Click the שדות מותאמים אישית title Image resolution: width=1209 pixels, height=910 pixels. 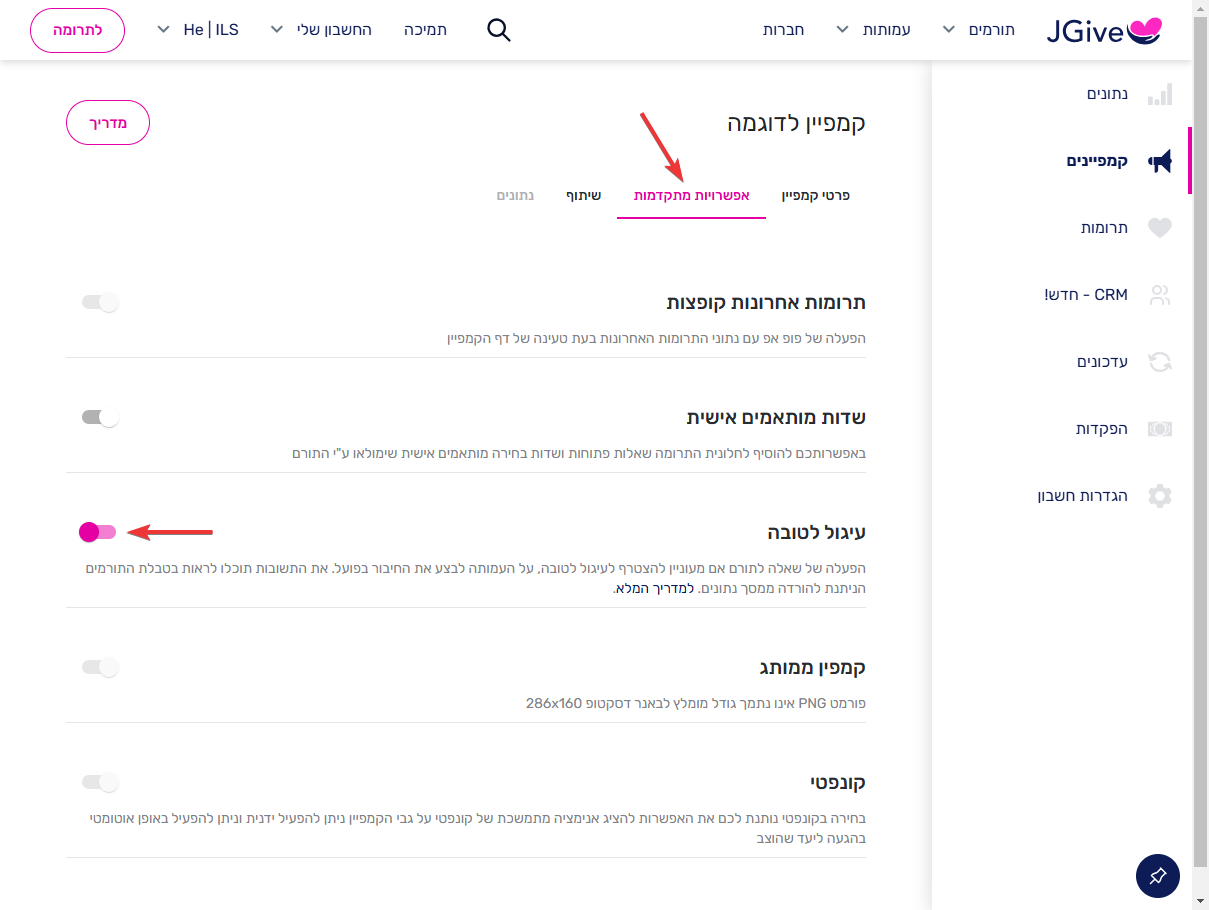pos(776,417)
